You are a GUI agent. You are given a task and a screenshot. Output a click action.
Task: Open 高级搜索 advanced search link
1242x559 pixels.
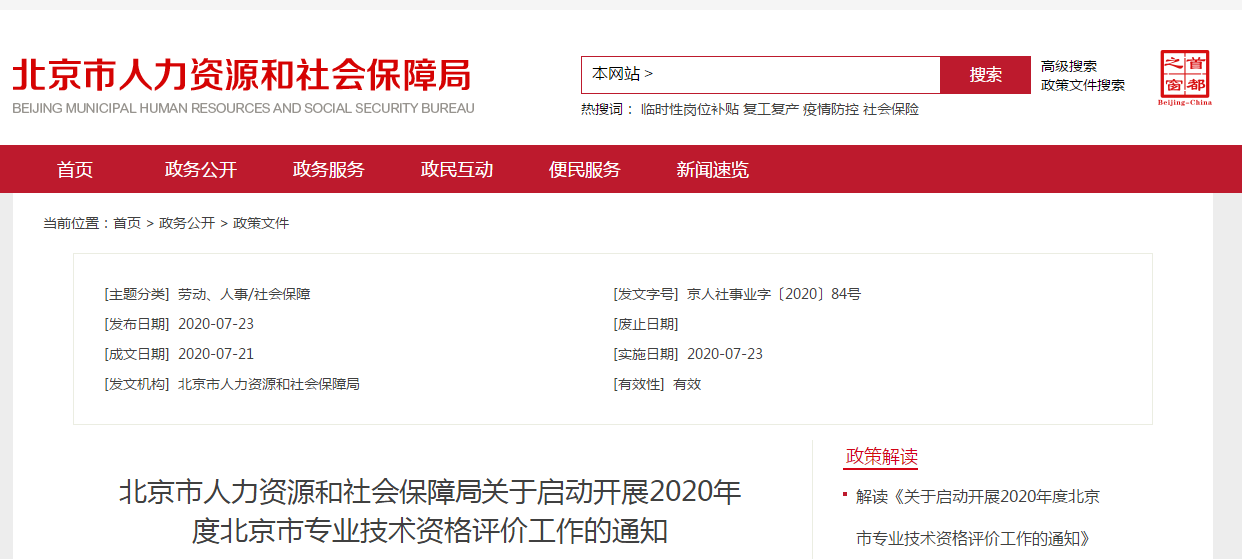coord(1068,66)
